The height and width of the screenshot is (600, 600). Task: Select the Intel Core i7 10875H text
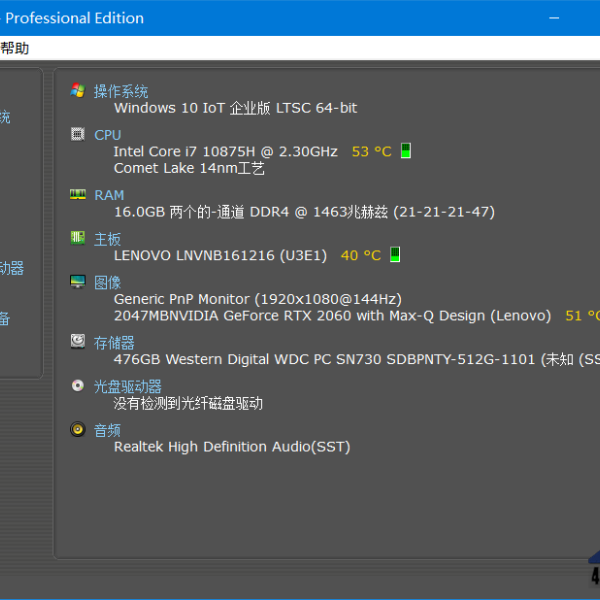pyautogui.click(x=226, y=152)
